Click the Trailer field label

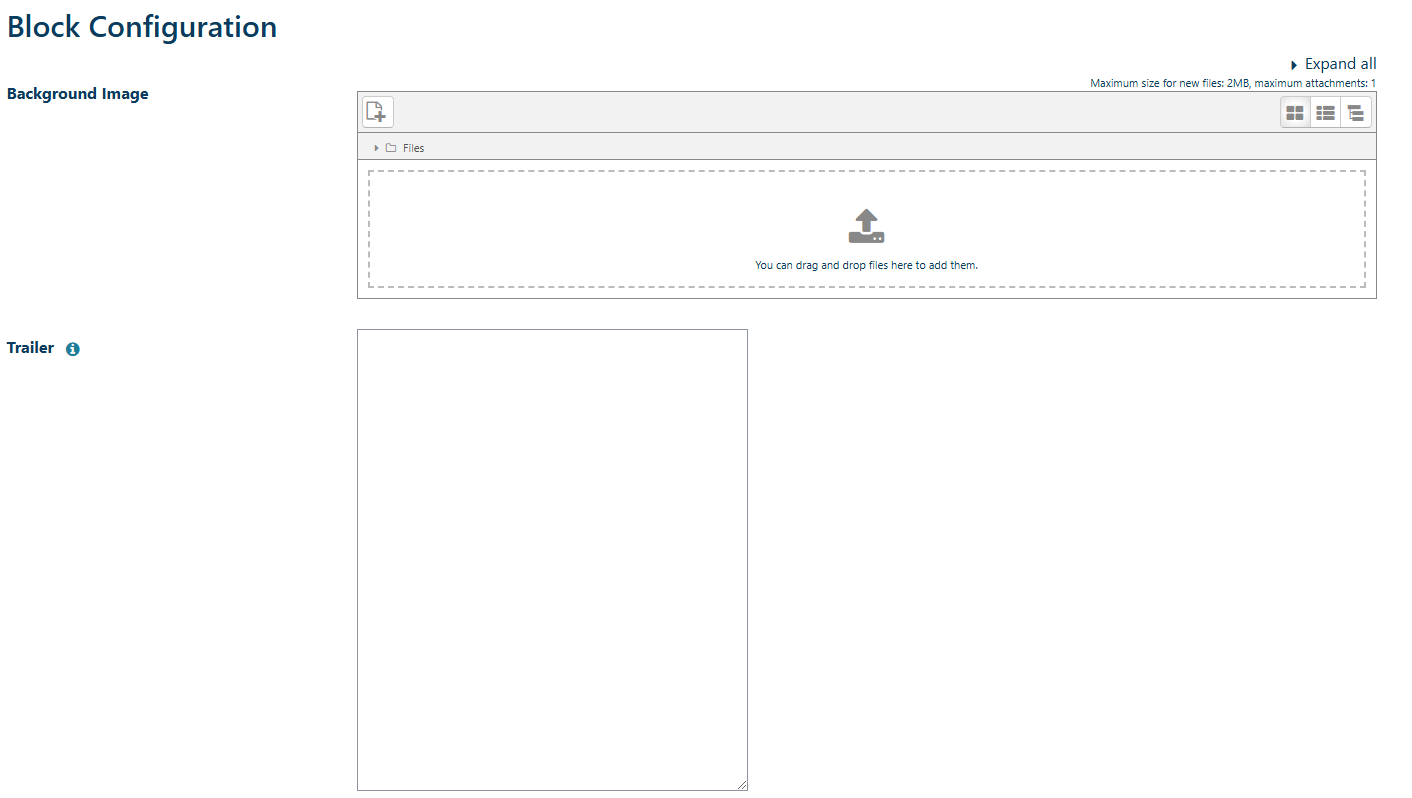pos(30,348)
